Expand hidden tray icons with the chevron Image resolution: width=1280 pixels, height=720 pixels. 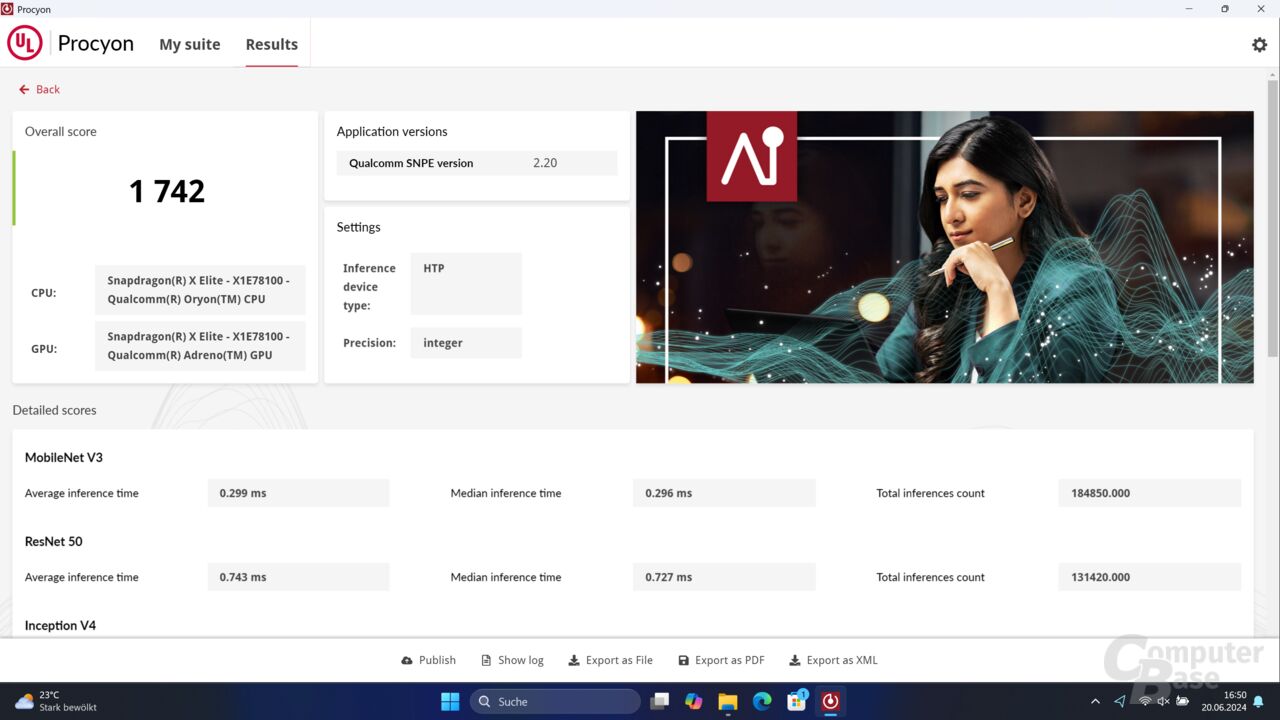[1094, 701]
